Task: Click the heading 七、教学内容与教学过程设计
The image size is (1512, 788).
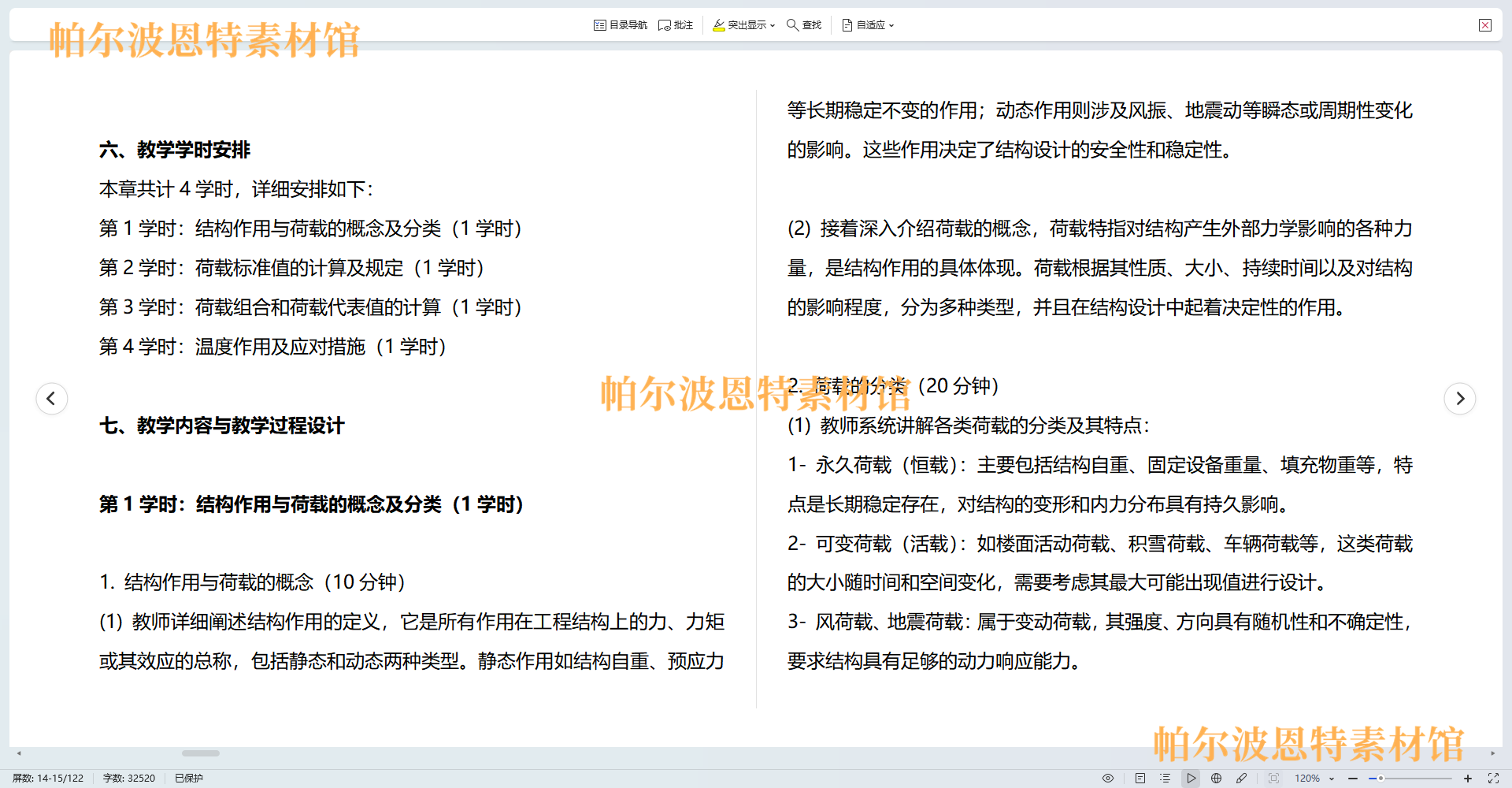Action: tap(222, 426)
